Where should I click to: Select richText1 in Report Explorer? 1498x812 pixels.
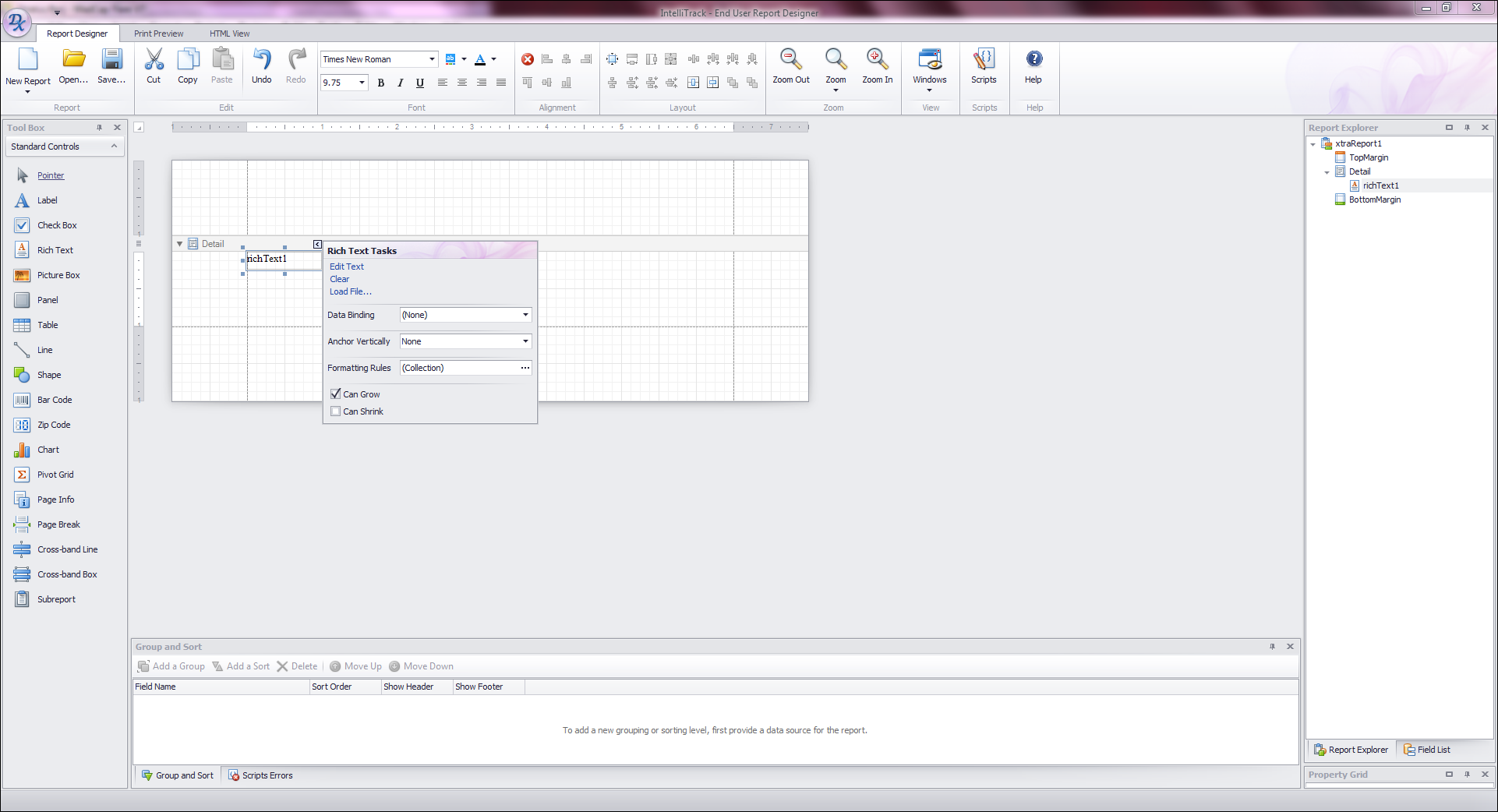(1380, 185)
